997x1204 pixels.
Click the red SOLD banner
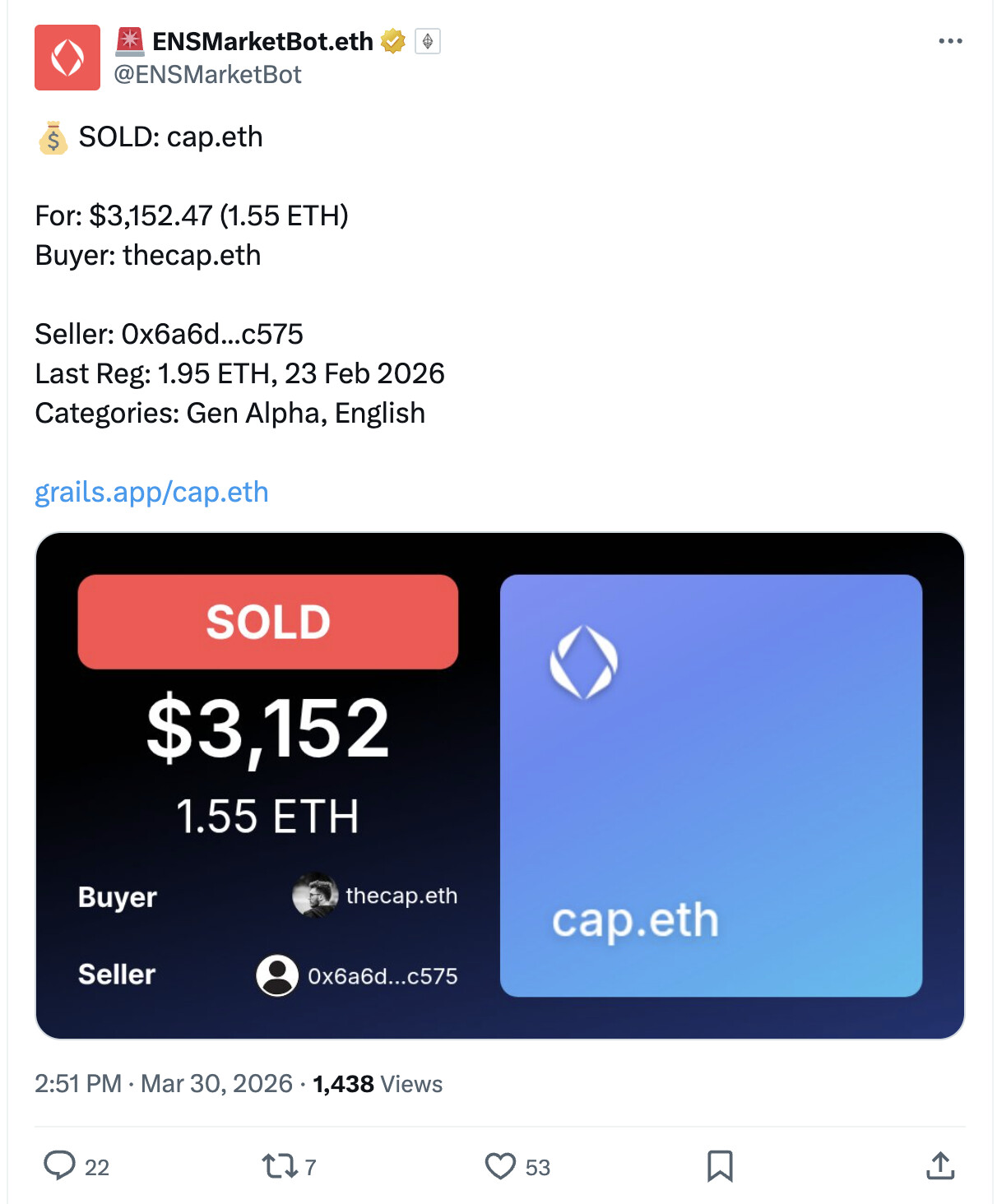(x=267, y=622)
